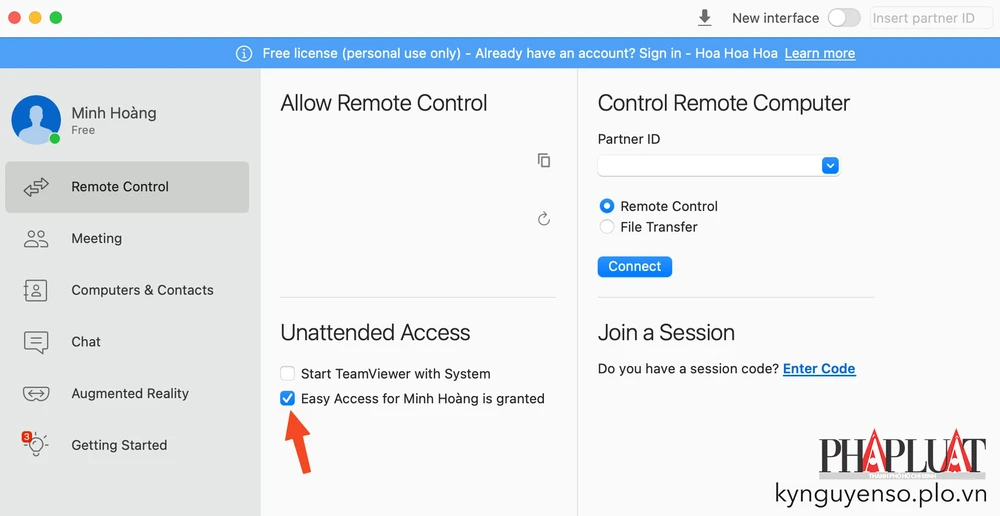Image resolution: width=1000 pixels, height=516 pixels.
Task: Follow the Learn more link in banner
Action: (x=820, y=53)
